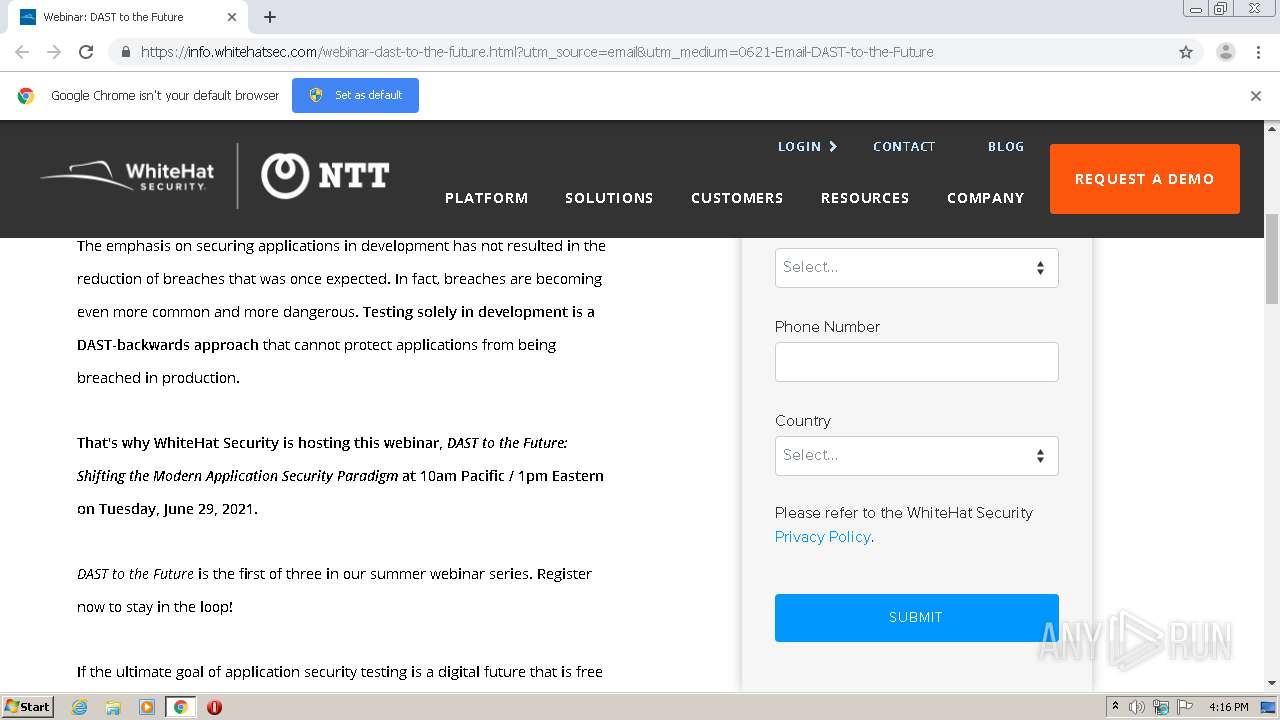The width and height of the screenshot is (1280, 720).
Task: Show hidden tray icons arrow
Action: pos(1115,707)
